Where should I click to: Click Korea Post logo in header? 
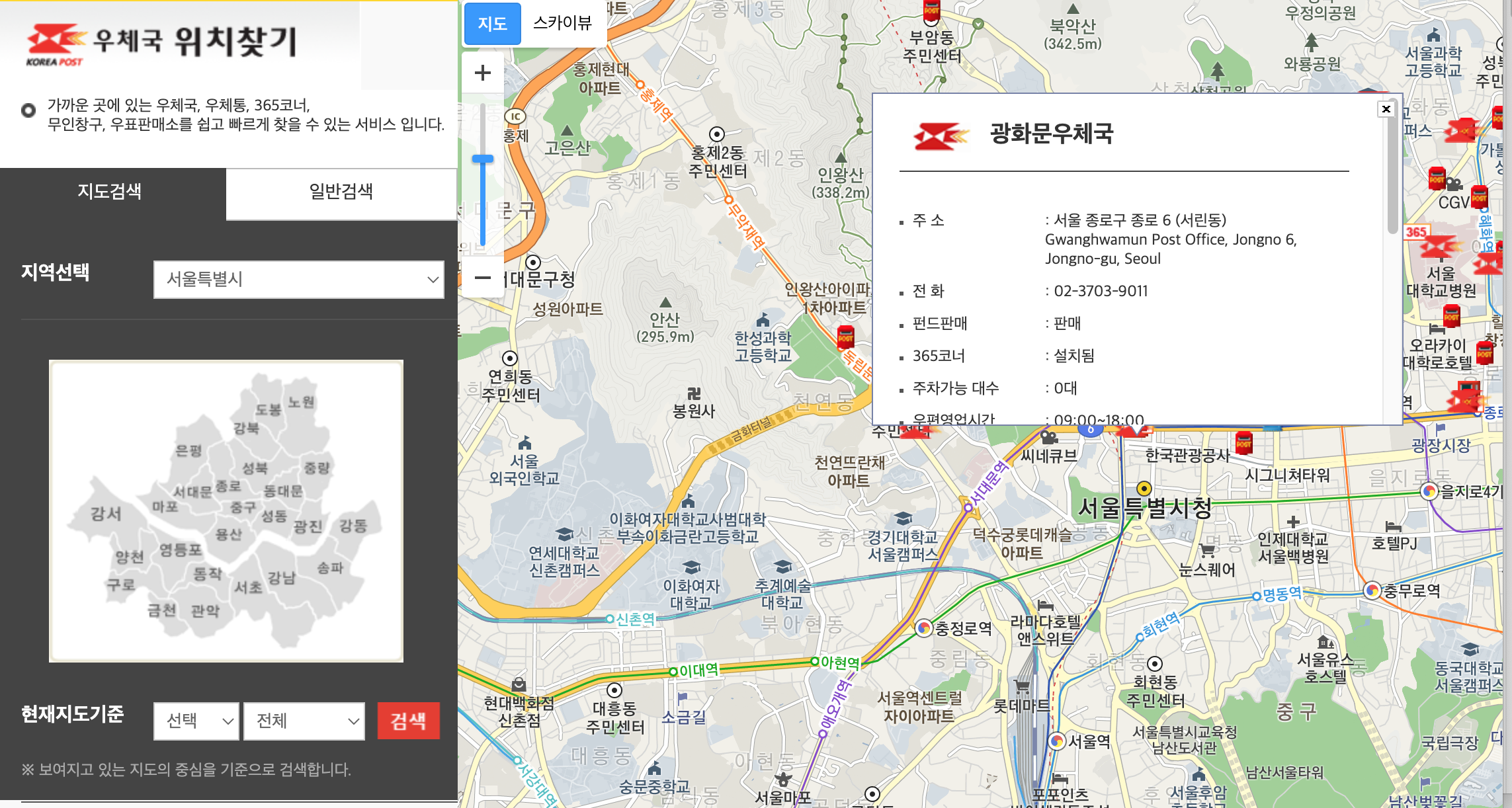click(56, 44)
